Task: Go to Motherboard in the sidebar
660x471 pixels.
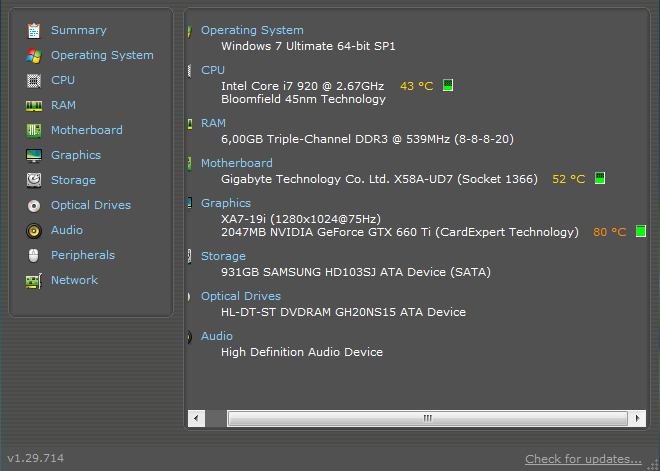Action: (x=87, y=130)
